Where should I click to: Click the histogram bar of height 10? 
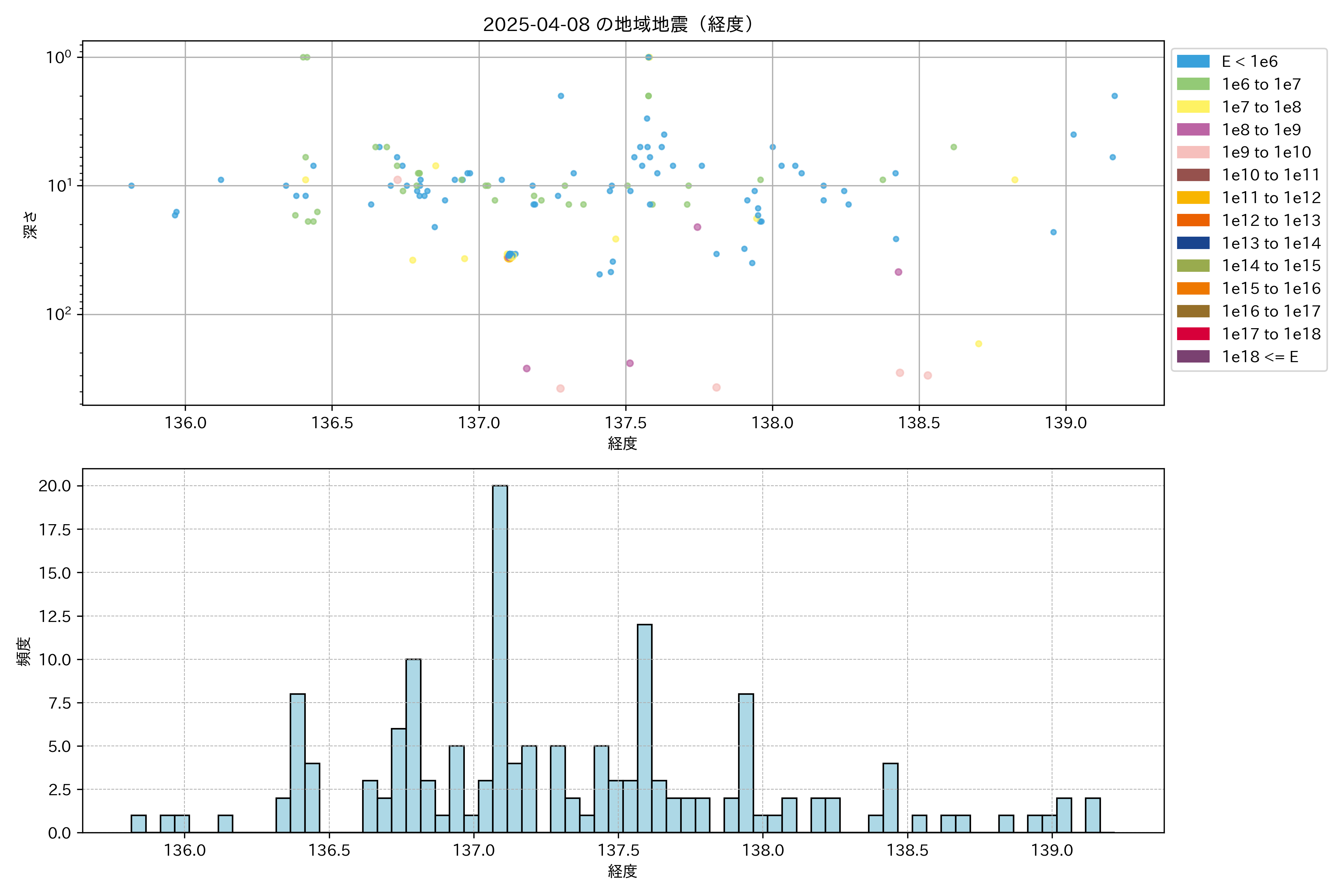pyautogui.click(x=413, y=746)
